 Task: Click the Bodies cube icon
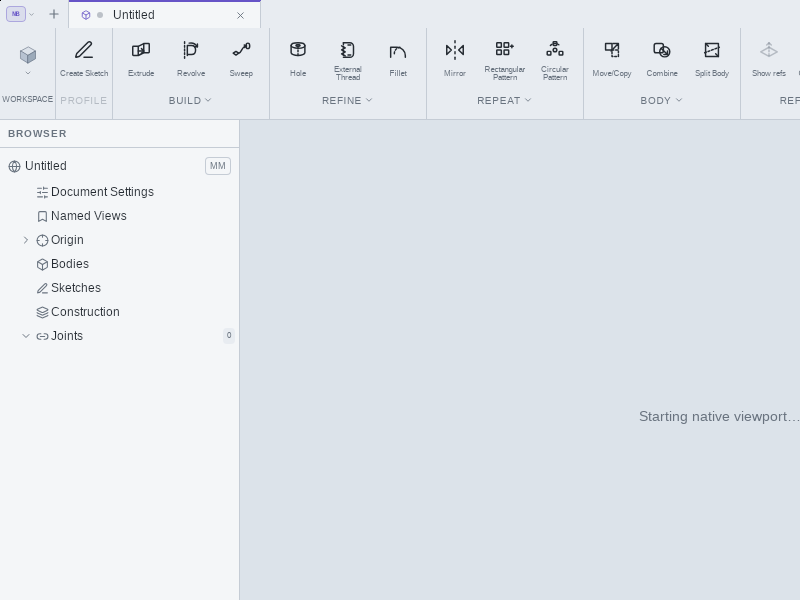pos(42,264)
